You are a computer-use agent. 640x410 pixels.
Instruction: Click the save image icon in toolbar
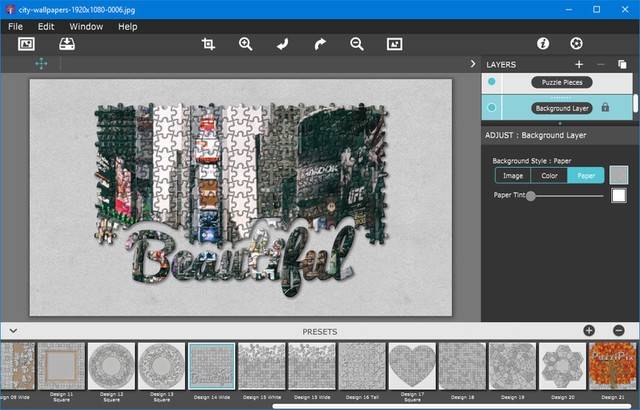pos(67,44)
